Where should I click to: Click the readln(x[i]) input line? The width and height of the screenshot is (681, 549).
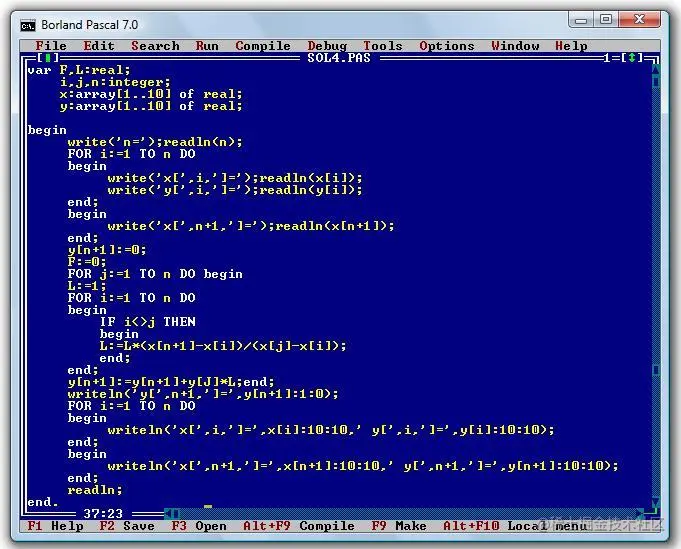click(235, 178)
